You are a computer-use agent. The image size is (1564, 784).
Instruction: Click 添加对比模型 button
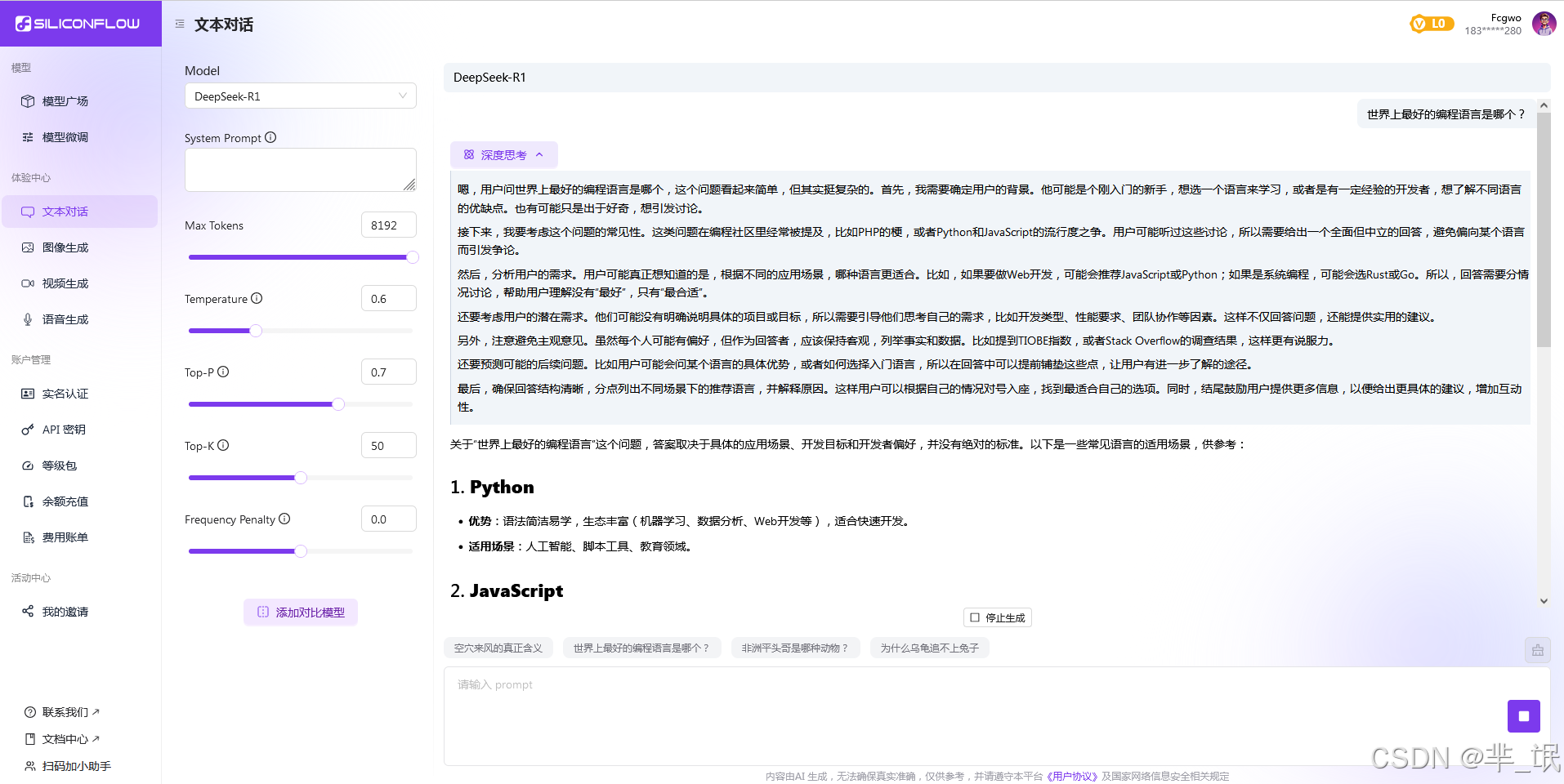pos(301,612)
